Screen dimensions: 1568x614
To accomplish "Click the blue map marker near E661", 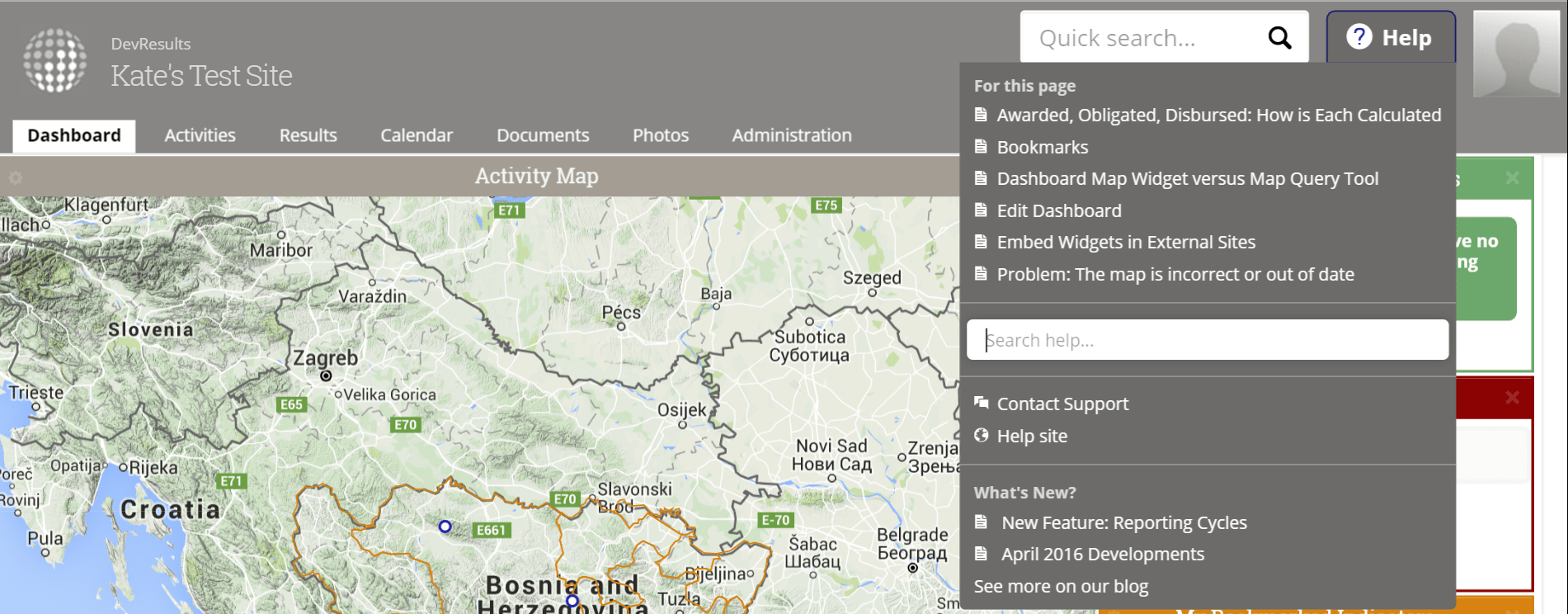I will [445, 526].
